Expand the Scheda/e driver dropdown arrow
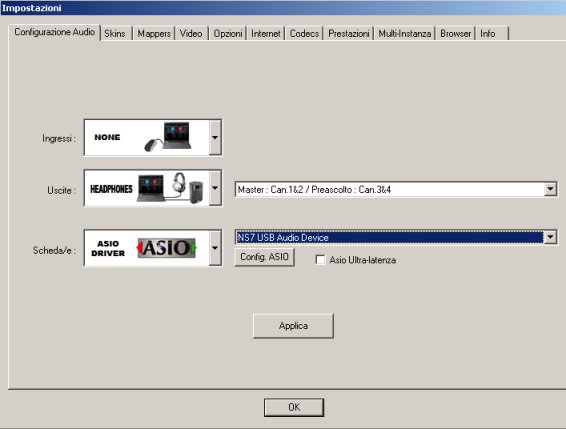 coord(215,248)
